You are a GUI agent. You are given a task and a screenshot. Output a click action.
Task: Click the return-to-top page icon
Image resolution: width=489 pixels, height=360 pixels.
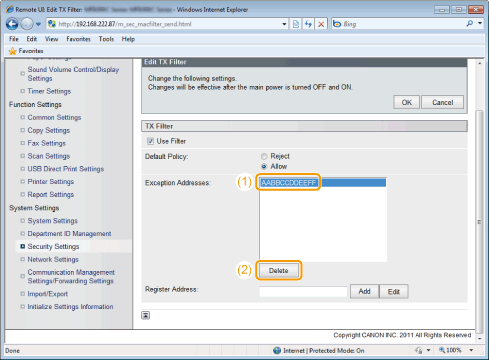tap(146, 315)
